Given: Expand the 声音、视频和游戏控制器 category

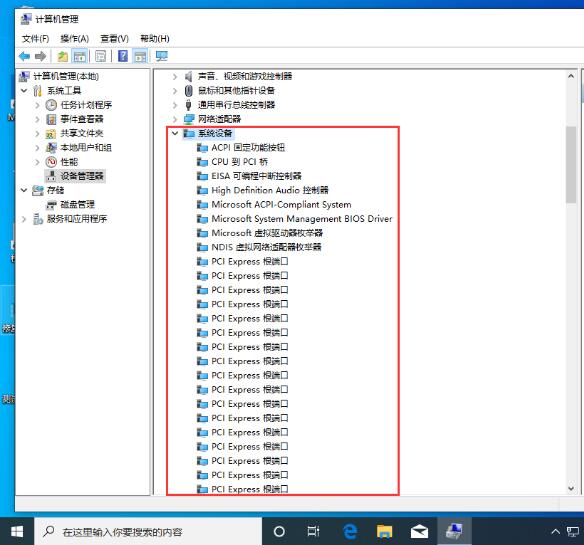Looking at the screenshot, I should 175,76.
